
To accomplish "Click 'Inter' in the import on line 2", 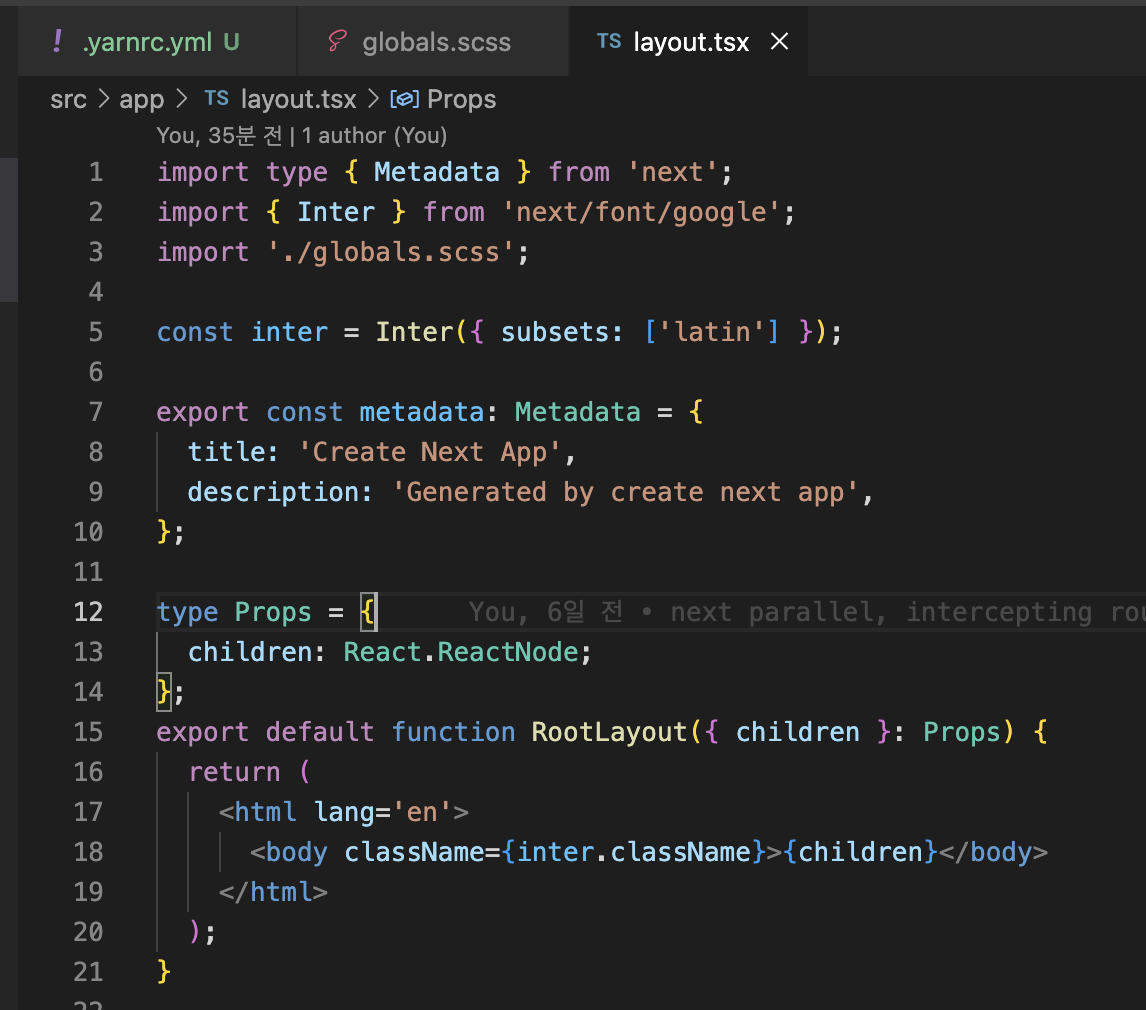I will click(x=335, y=213).
